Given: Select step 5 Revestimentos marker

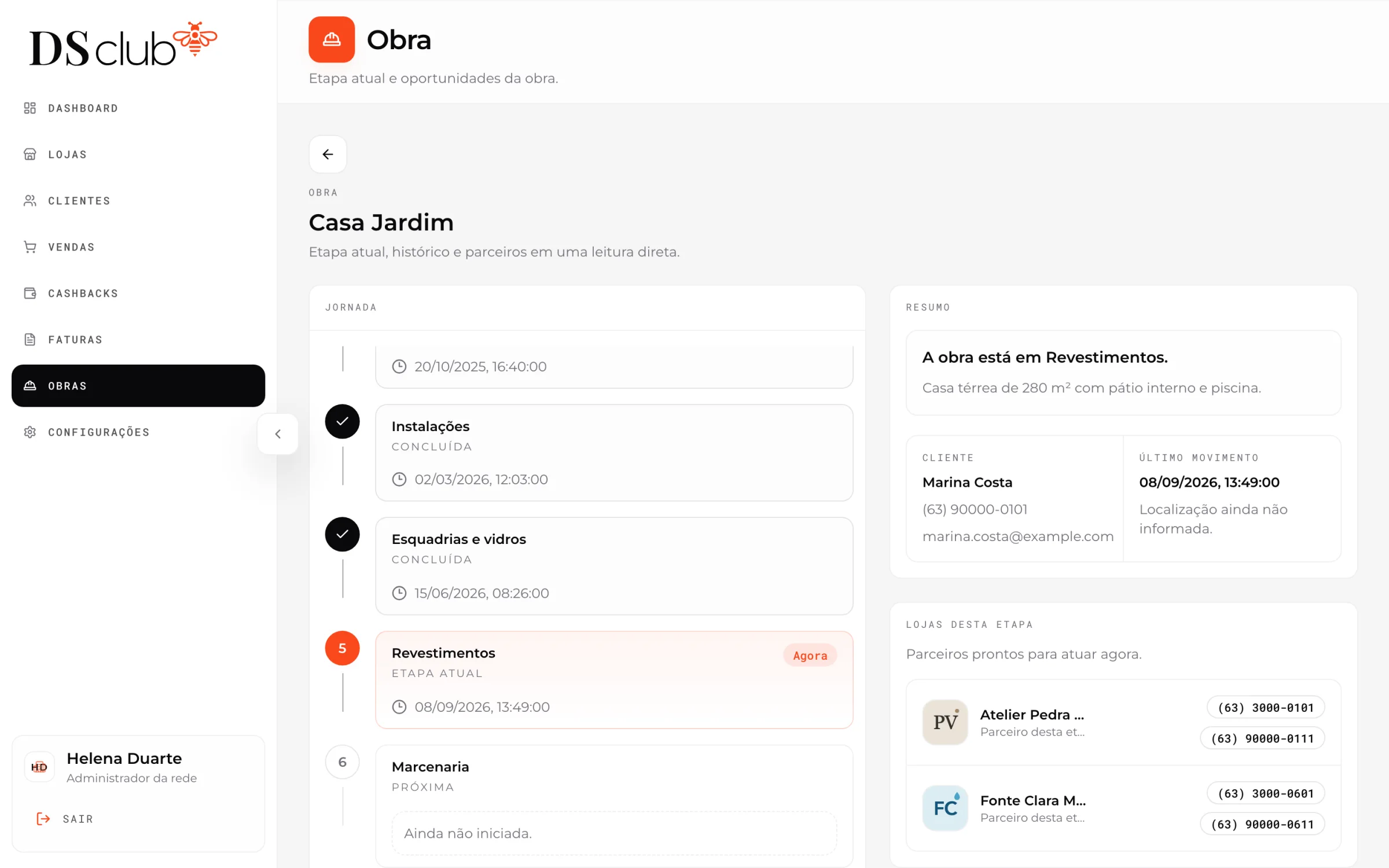Looking at the screenshot, I should tap(343, 648).
